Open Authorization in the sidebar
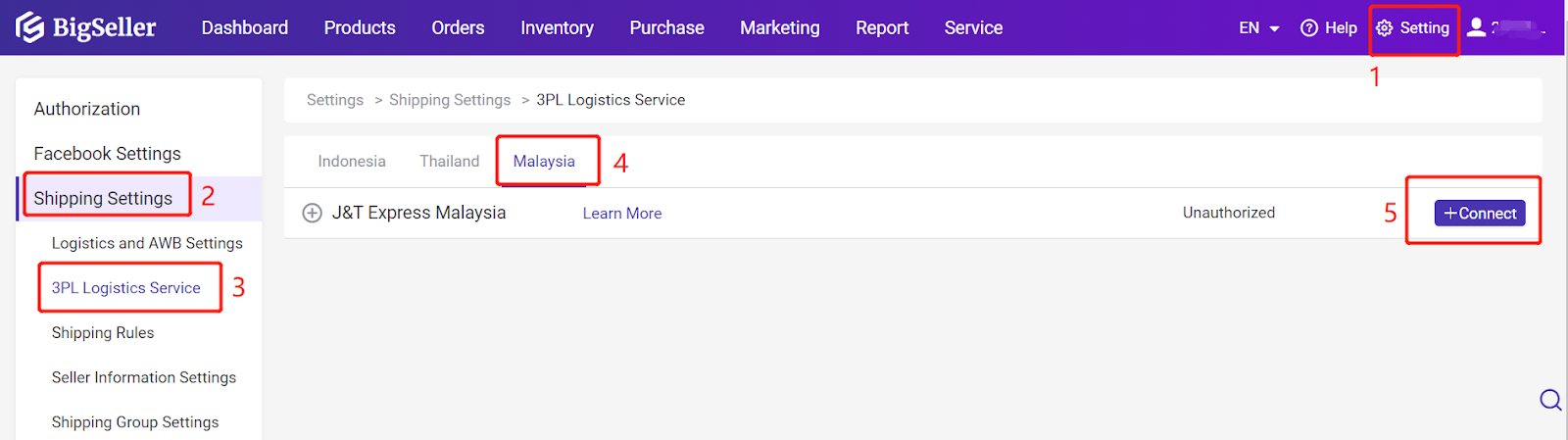 (87, 109)
